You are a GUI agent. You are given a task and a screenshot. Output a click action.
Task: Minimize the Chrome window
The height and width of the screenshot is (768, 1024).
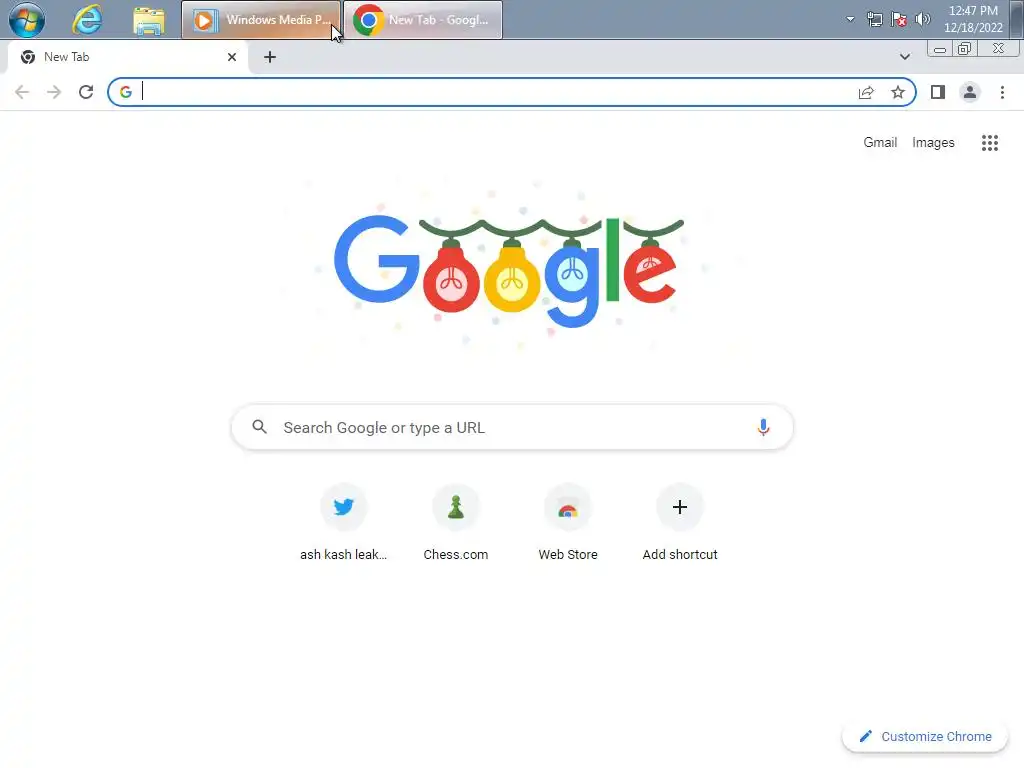[940, 49]
